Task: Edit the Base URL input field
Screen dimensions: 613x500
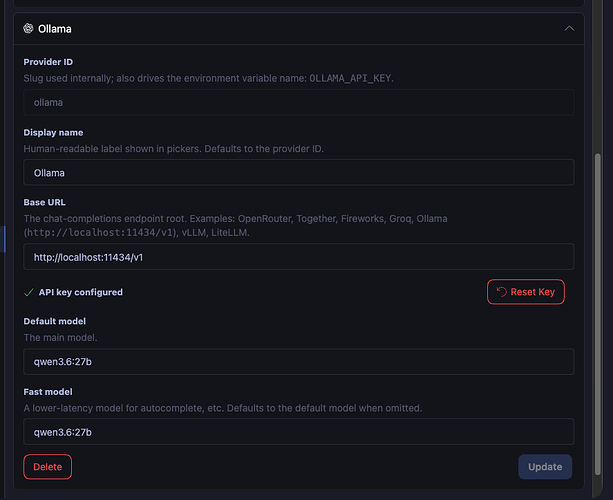Action: tap(299, 257)
